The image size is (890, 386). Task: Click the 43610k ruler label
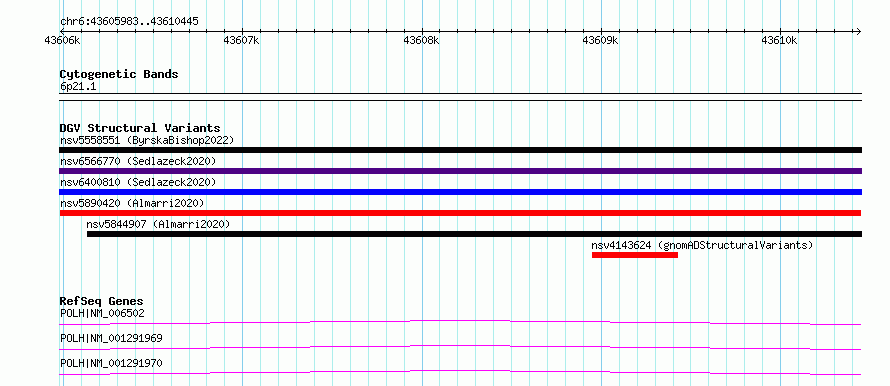(x=780, y=40)
